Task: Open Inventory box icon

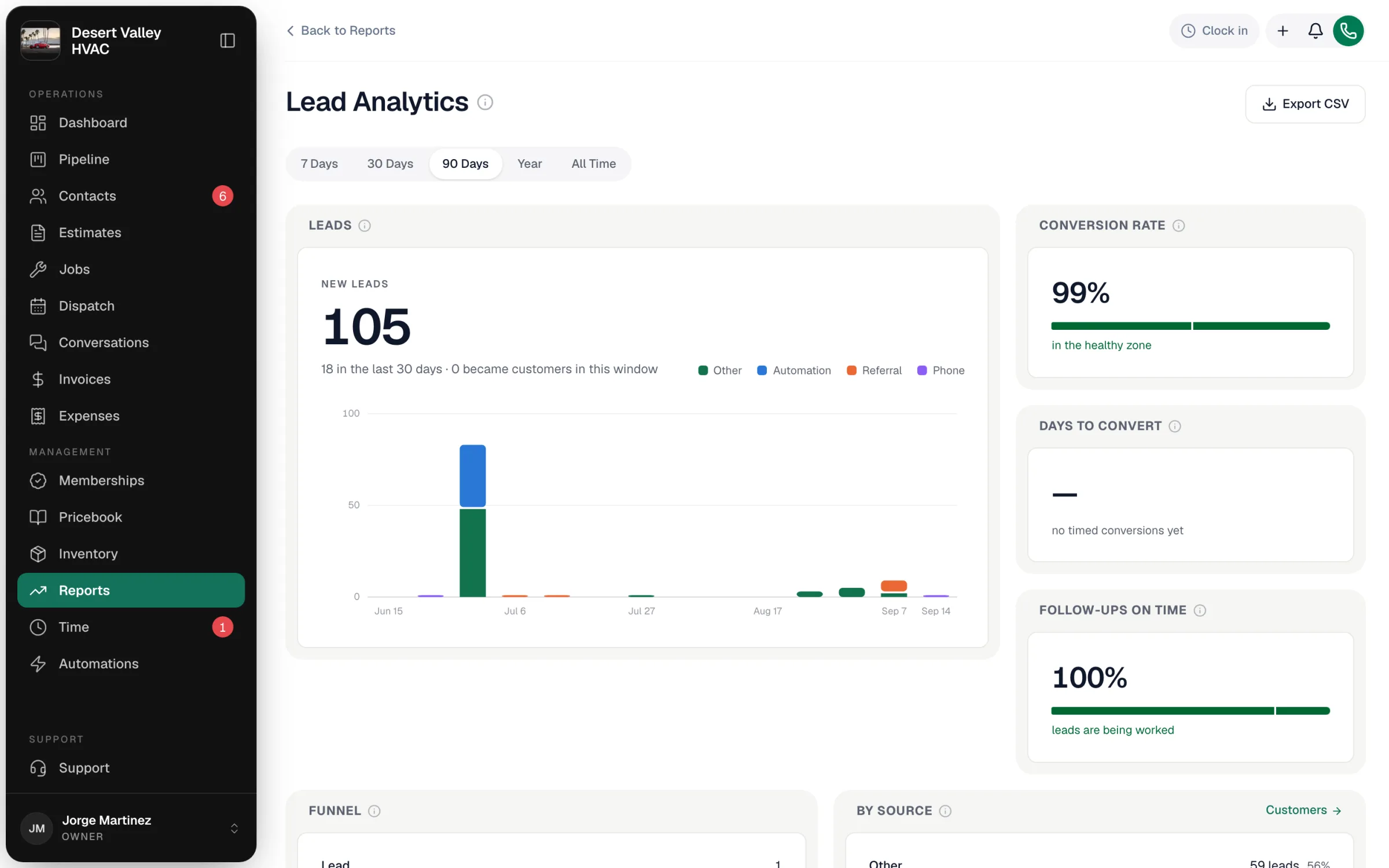Action: 38,554
